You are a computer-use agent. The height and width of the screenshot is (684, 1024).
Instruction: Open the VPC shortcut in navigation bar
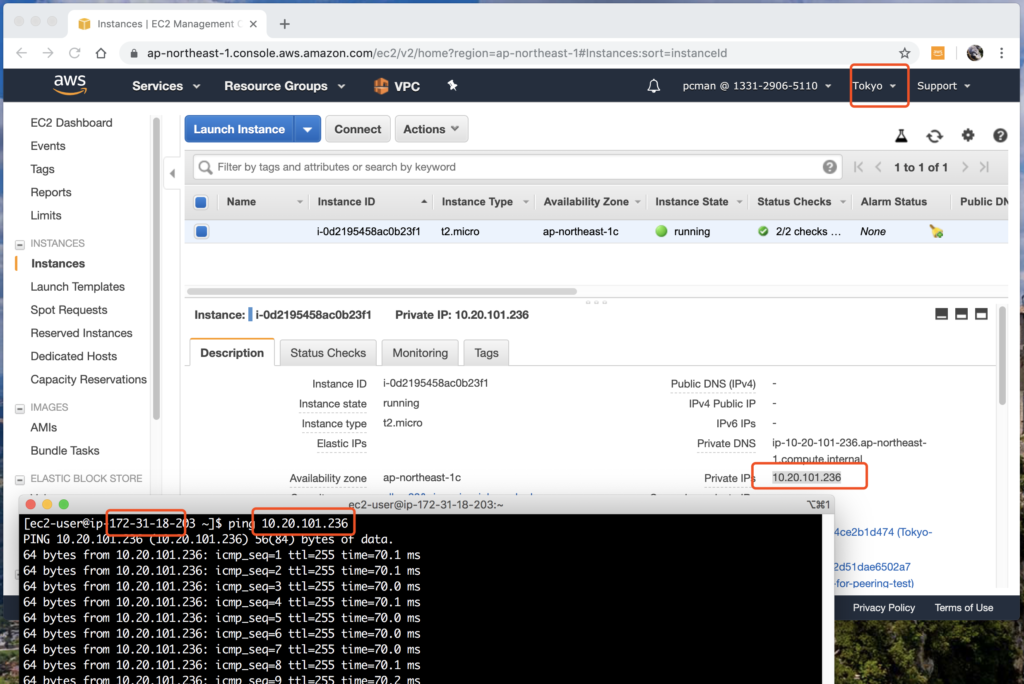(x=397, y=86)
